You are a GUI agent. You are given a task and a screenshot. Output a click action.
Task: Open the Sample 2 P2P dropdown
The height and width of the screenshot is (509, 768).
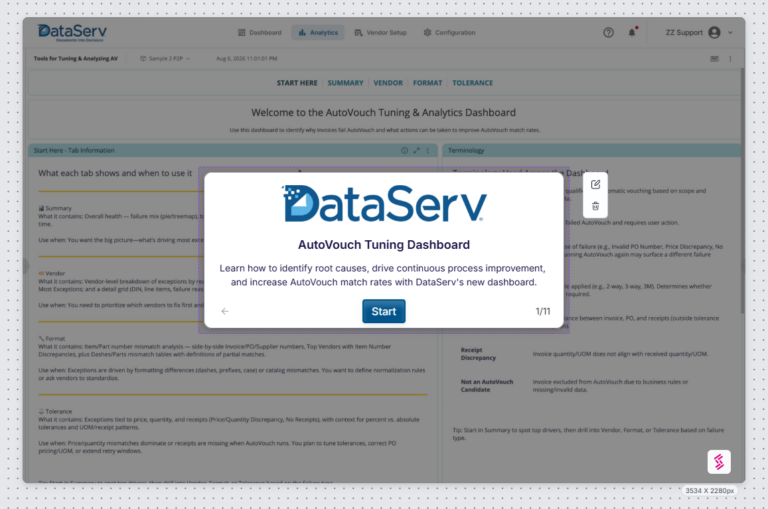pos(165,58)
